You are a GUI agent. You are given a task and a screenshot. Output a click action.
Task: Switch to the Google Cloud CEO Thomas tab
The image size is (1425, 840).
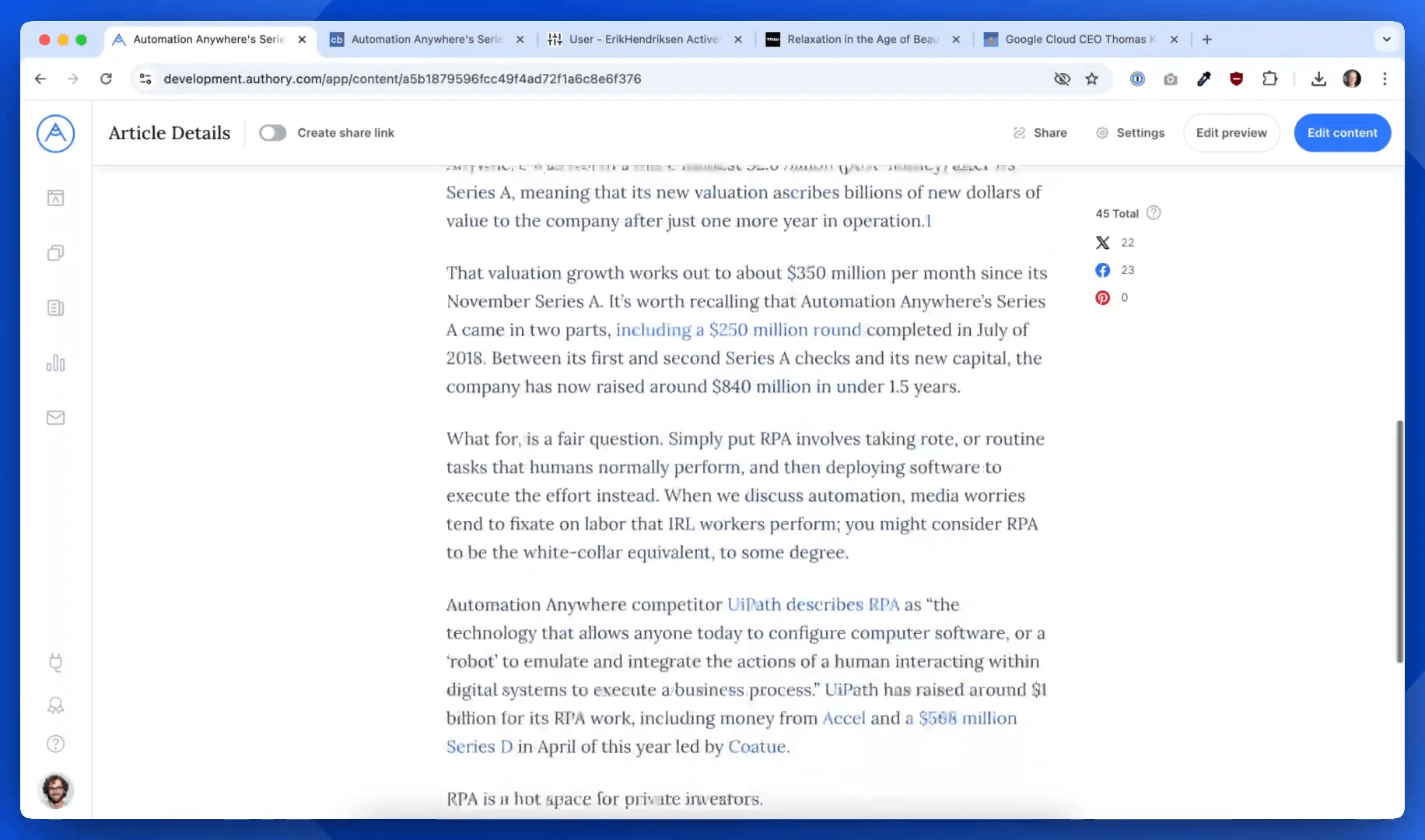pos(1073,39)
